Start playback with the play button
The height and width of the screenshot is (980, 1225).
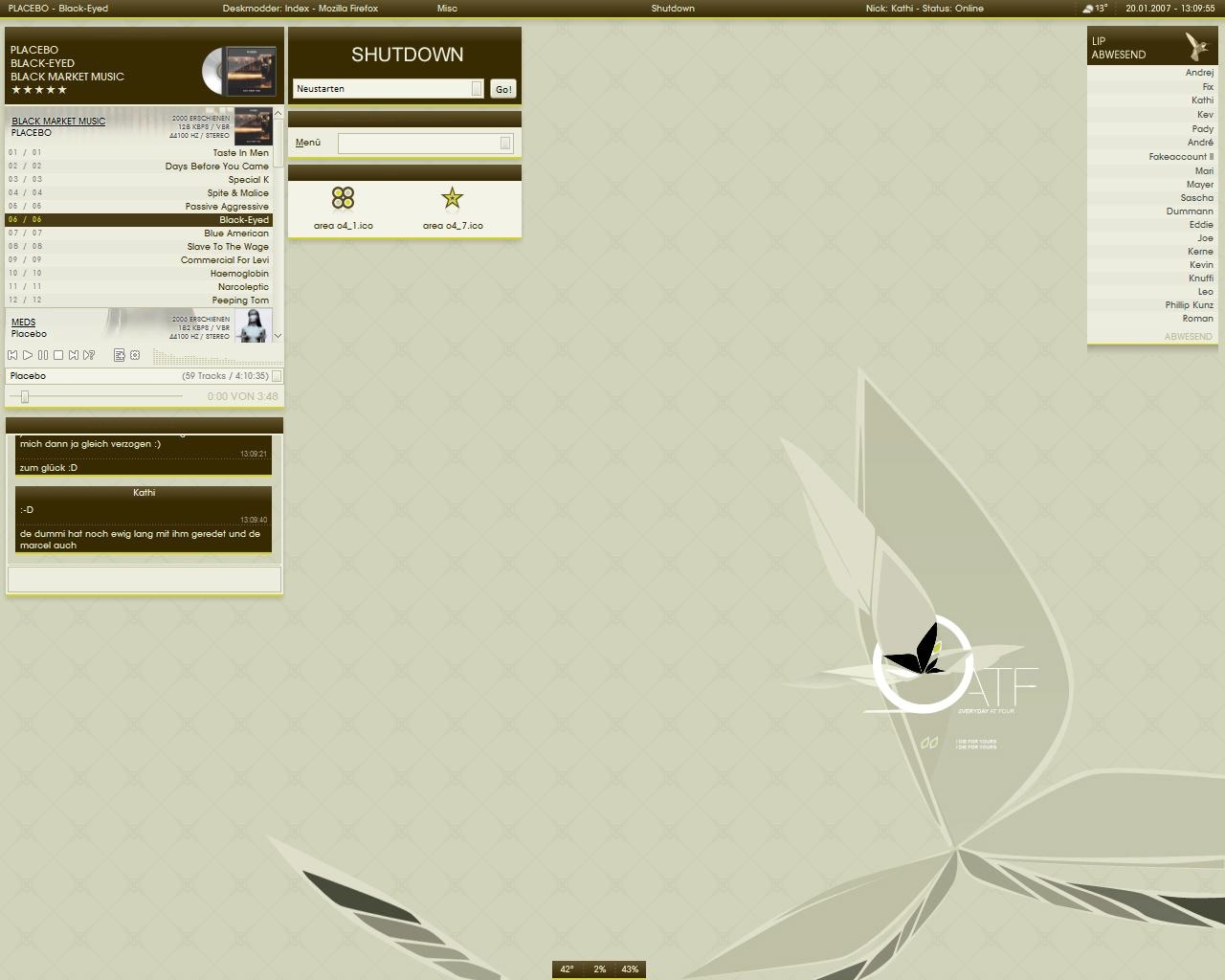click(28, 355)
